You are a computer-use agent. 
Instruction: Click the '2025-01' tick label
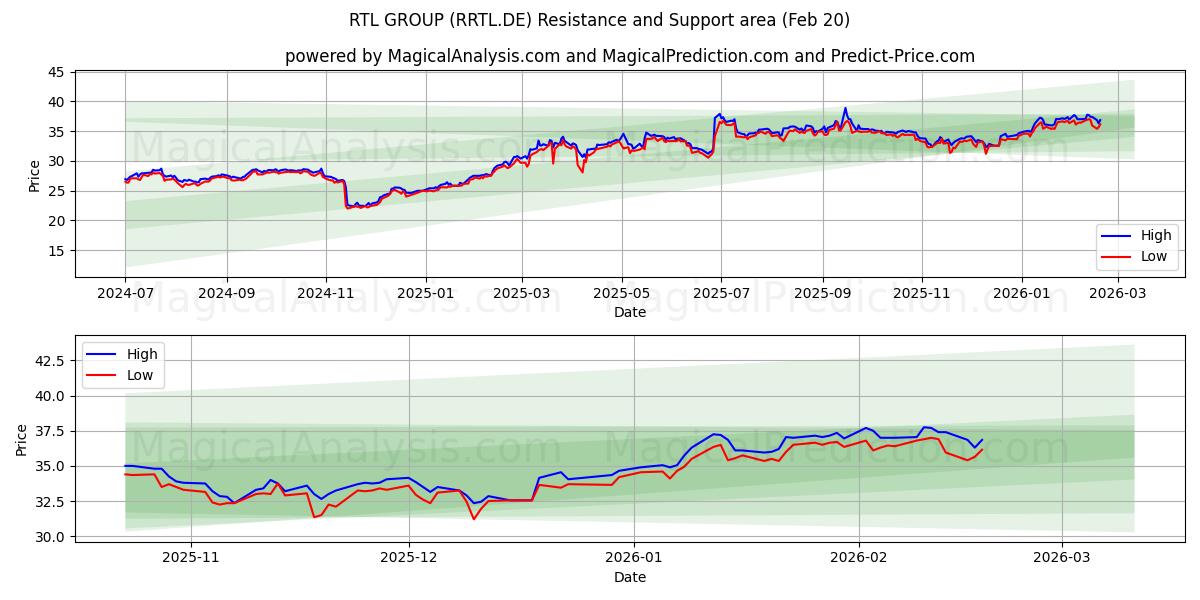pyautogui.click(x=426, y=294)
